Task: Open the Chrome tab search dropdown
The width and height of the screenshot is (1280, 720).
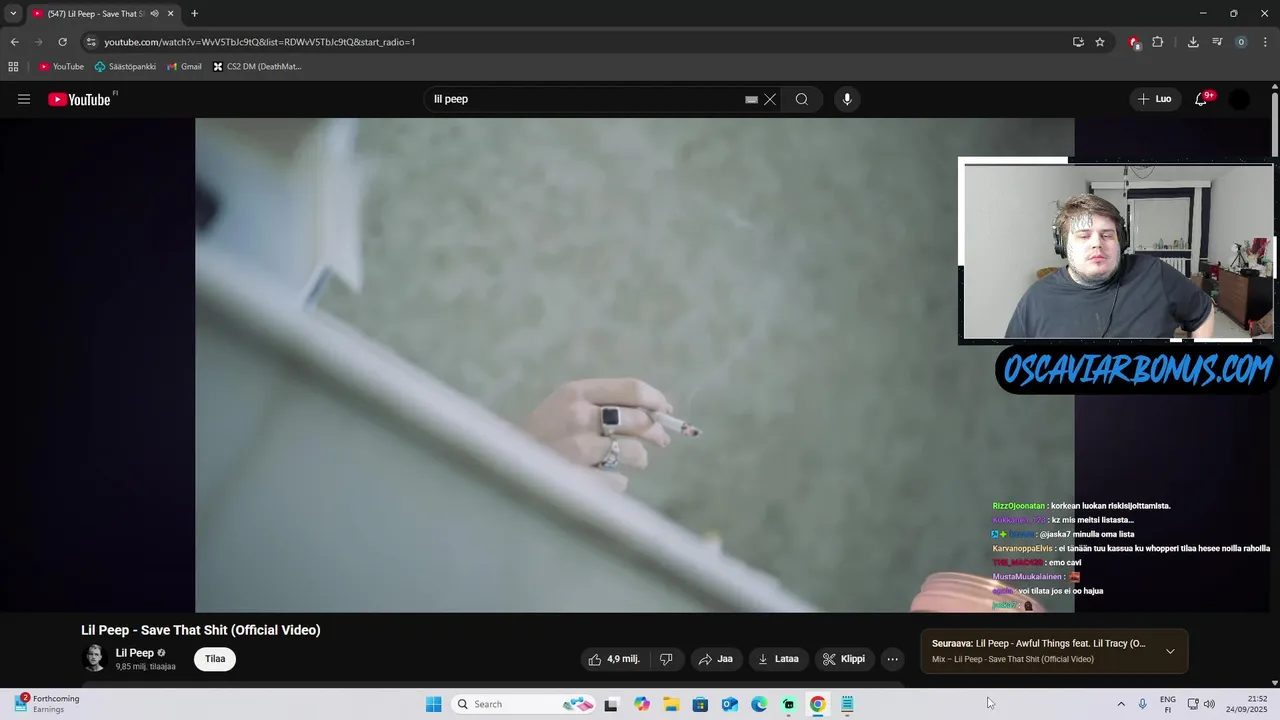Action: 13,13
